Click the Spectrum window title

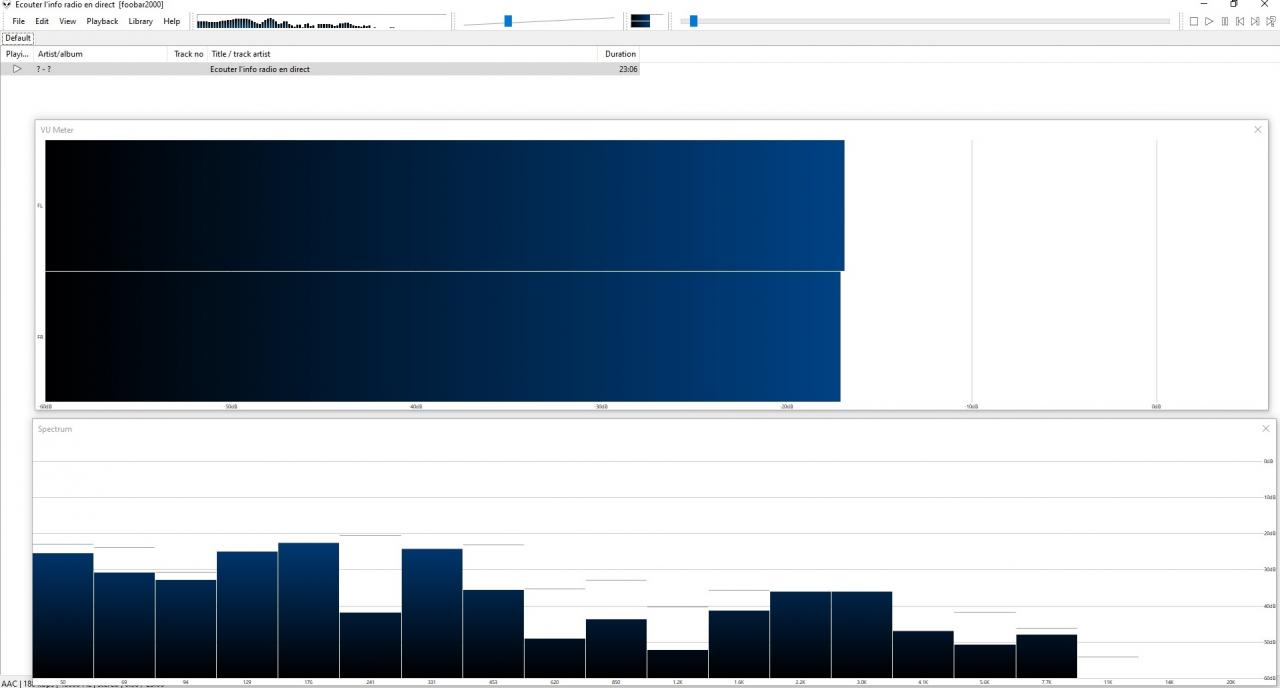click(55, 429)
